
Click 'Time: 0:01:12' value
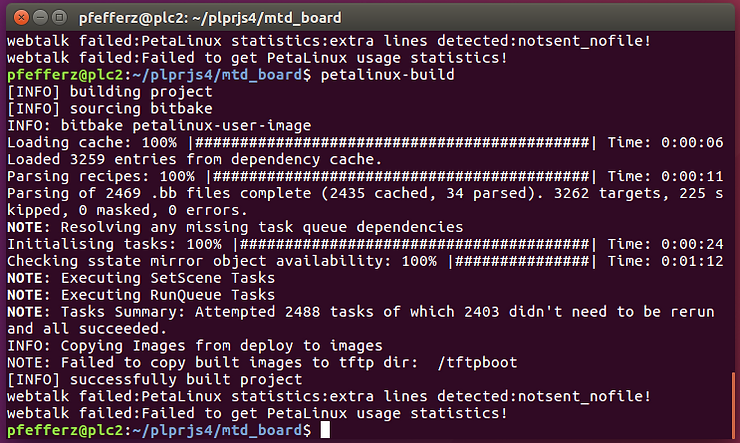[665, 261]
